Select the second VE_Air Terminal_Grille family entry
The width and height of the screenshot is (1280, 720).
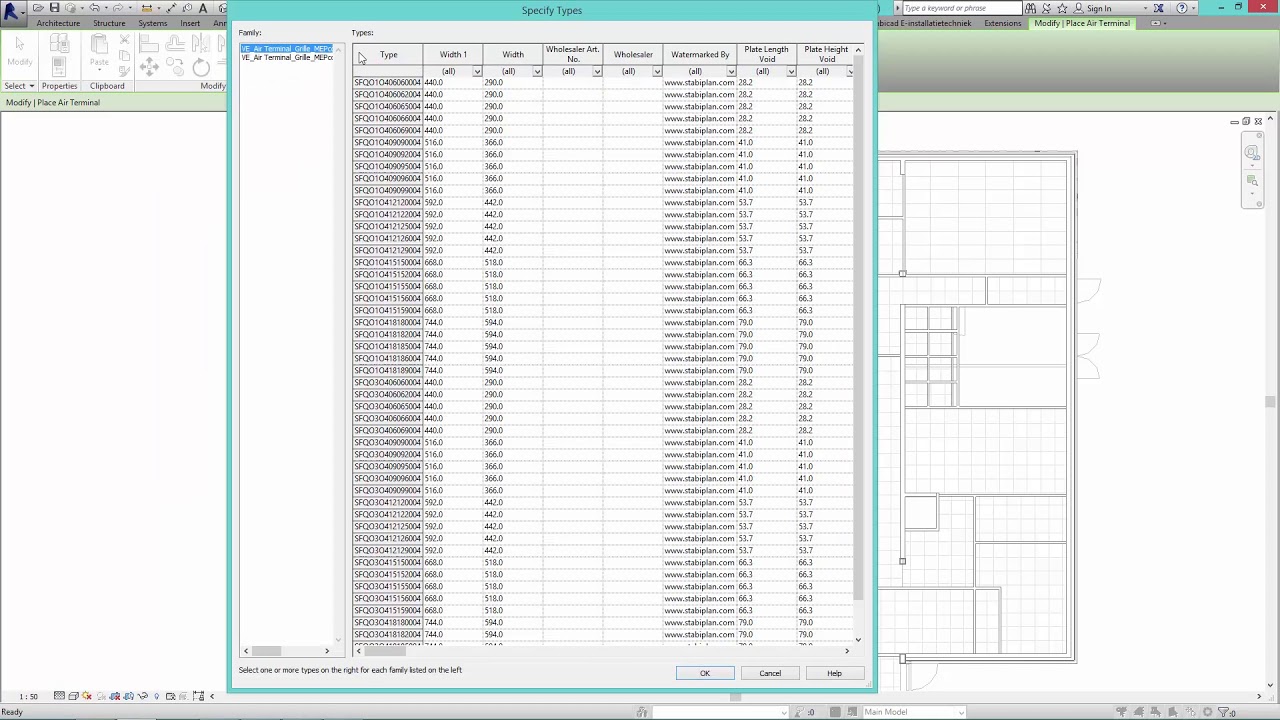287,58
